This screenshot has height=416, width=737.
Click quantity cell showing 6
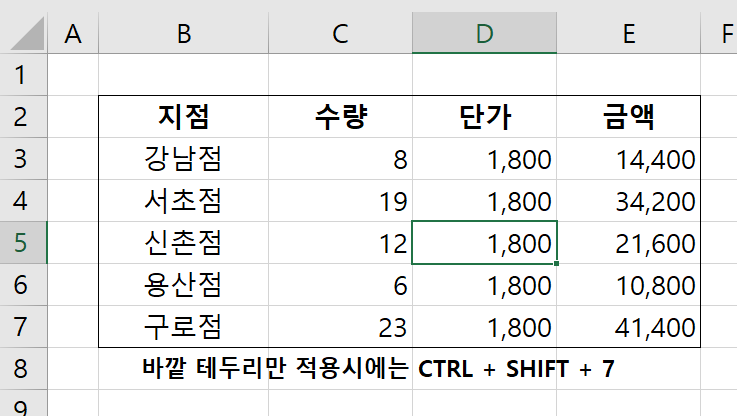[340, 285]
